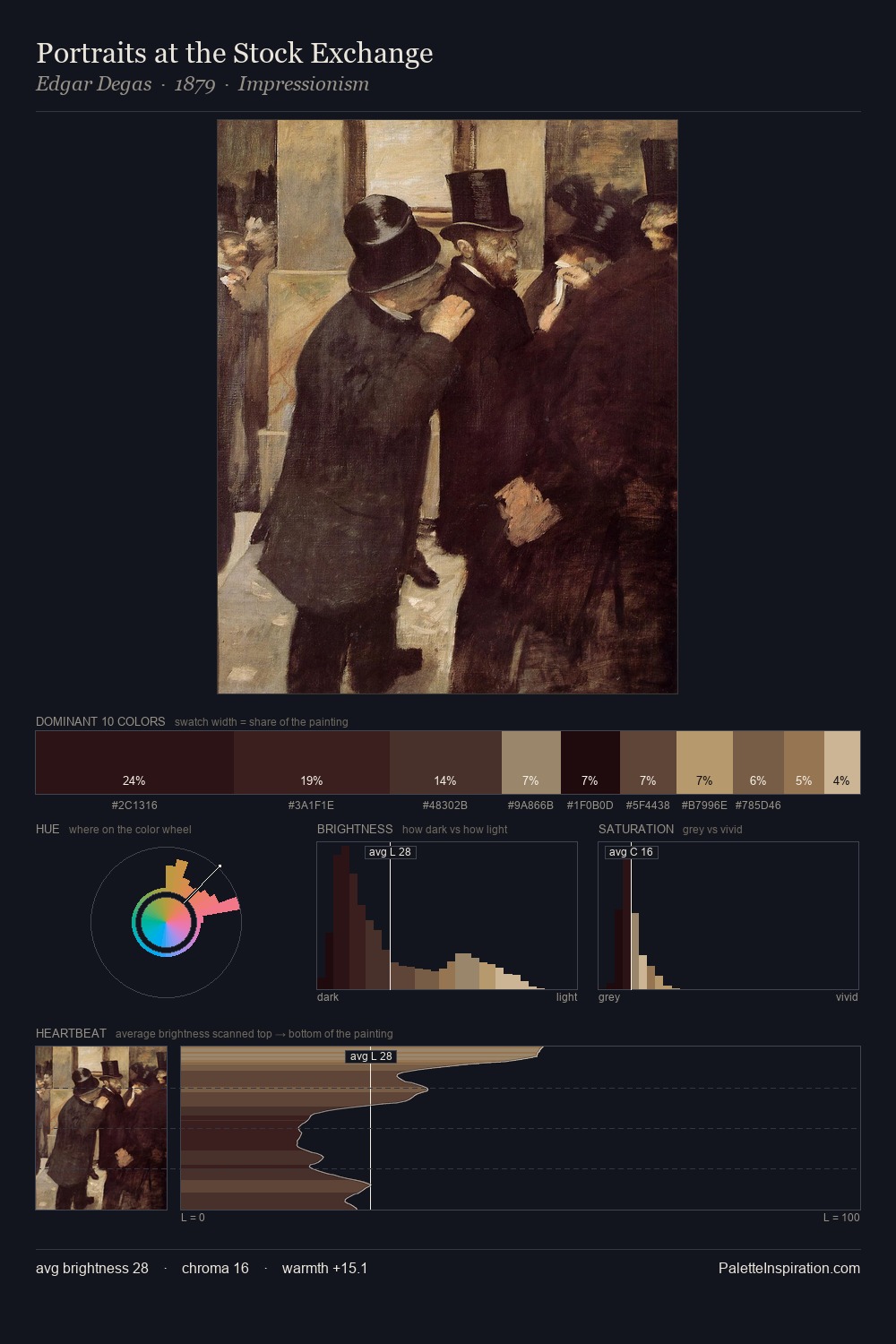The image size is (896, 1344).
Task: Click the small painting thumbnail beside Heartbeat chart
Action: pyautogui.click(x=101, y=1128)
